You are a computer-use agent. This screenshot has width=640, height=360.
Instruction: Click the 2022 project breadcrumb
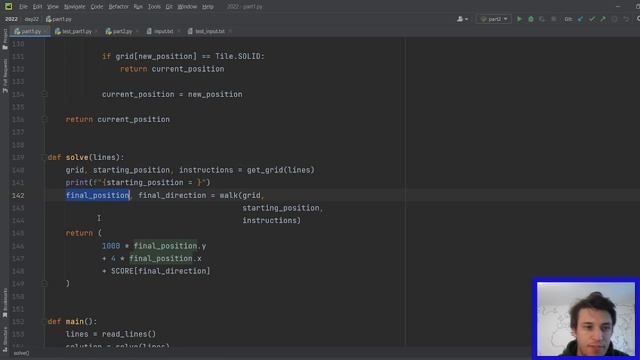pyautogui.click(x=11, y=19)
